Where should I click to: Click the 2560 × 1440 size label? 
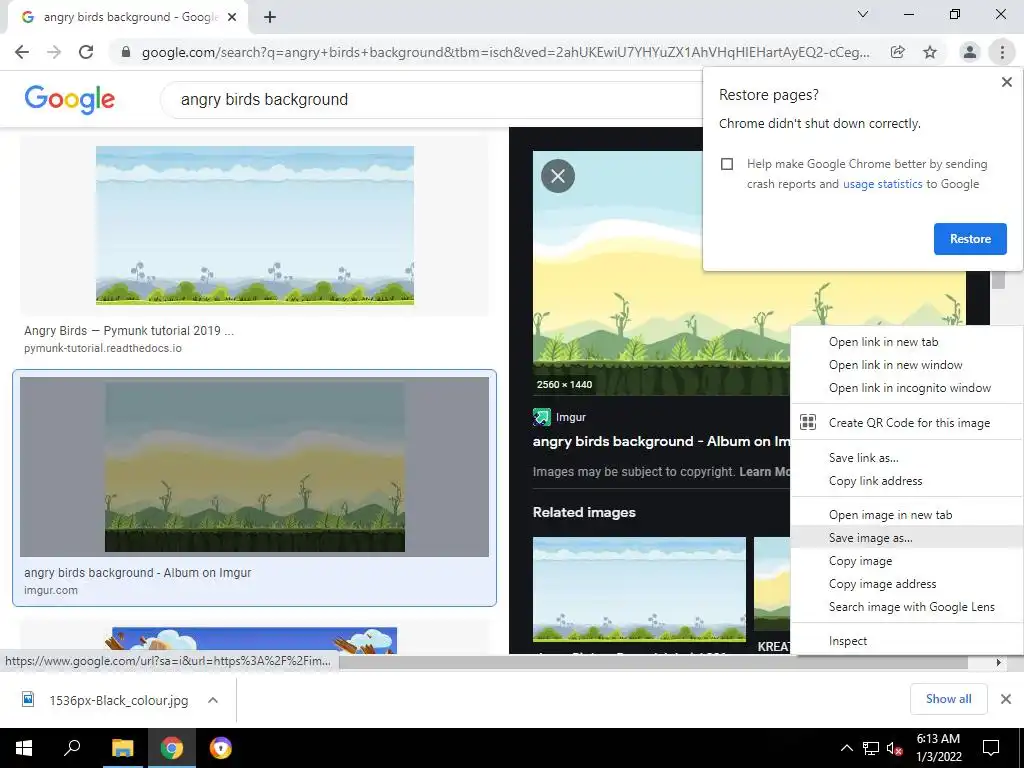pos(564,385)
